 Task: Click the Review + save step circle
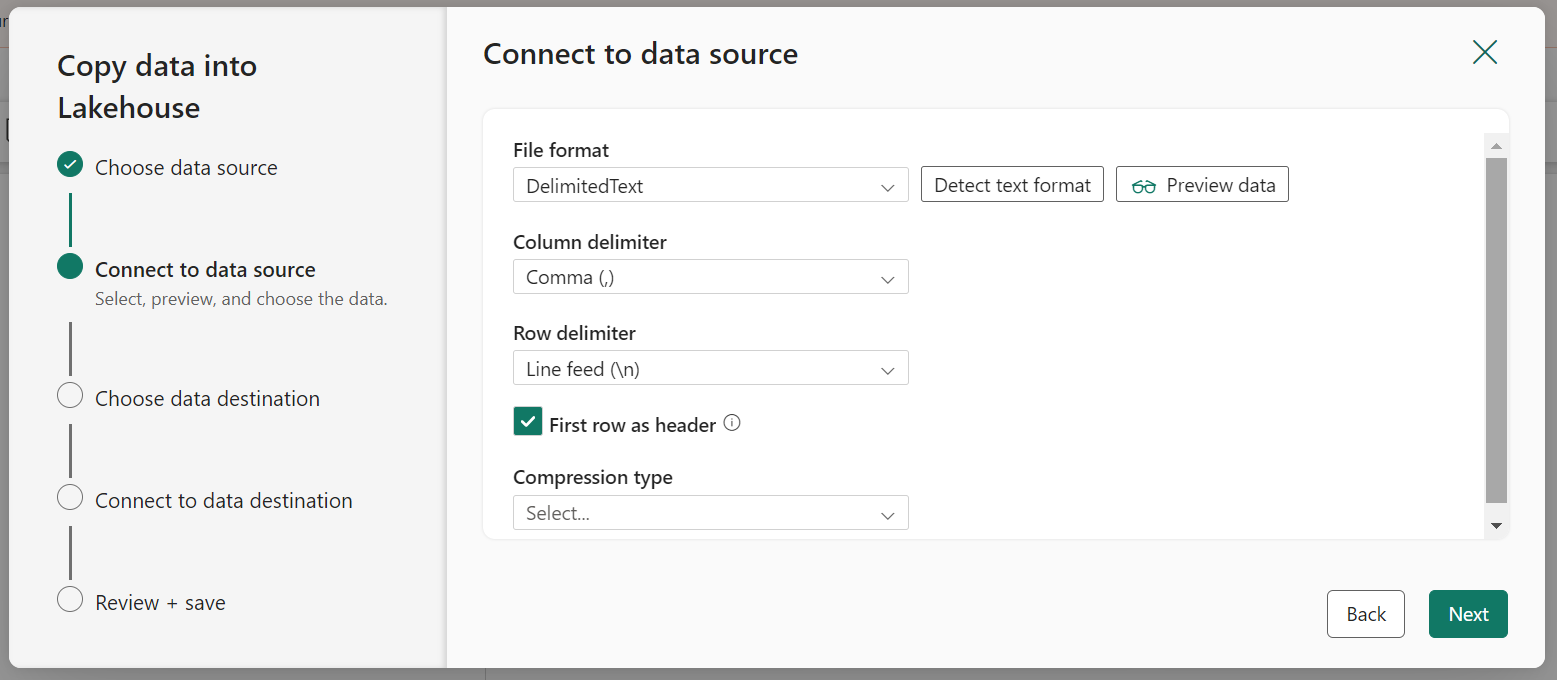click(70, 599)
